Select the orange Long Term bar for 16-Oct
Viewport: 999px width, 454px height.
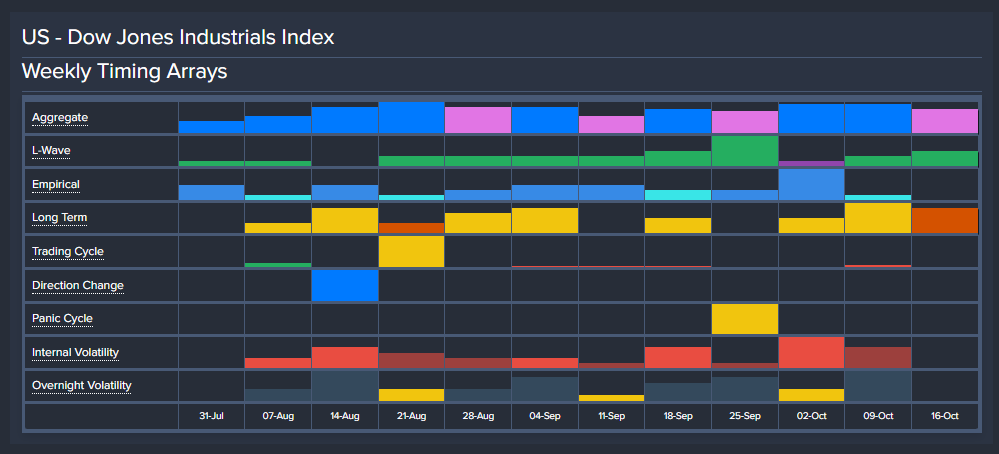944,221
